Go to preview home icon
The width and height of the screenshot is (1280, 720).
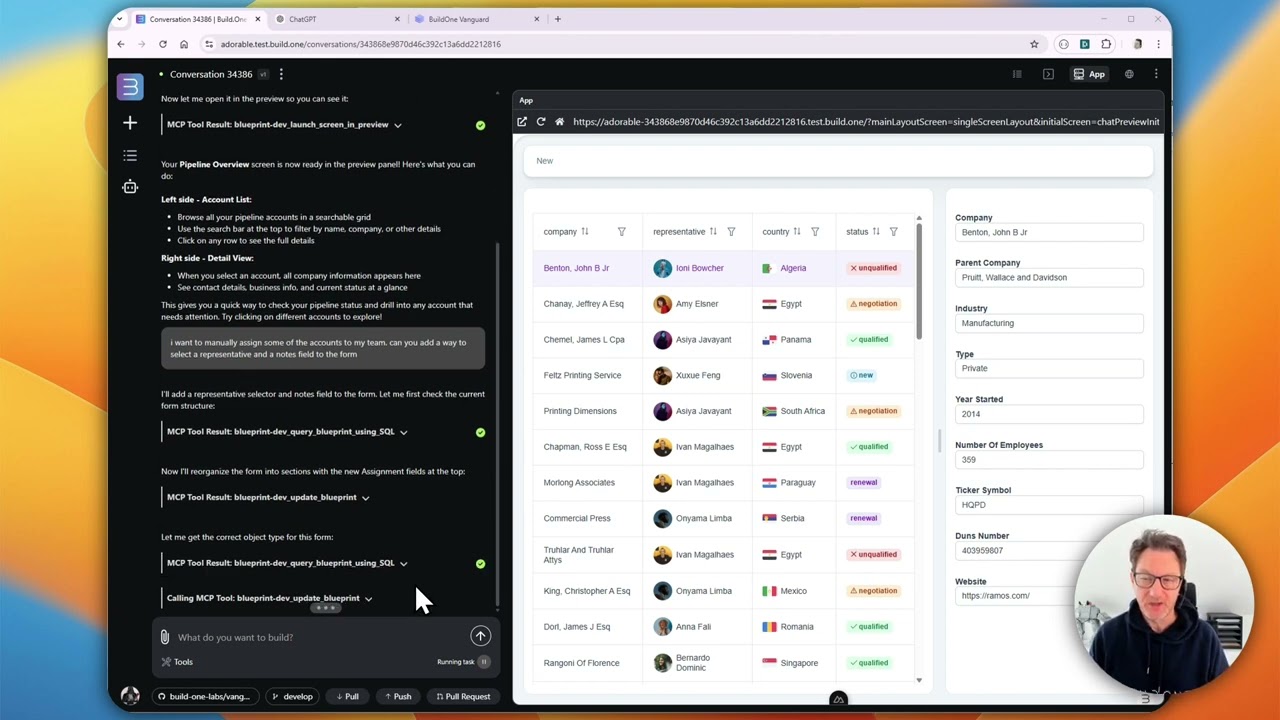[560, 122]
